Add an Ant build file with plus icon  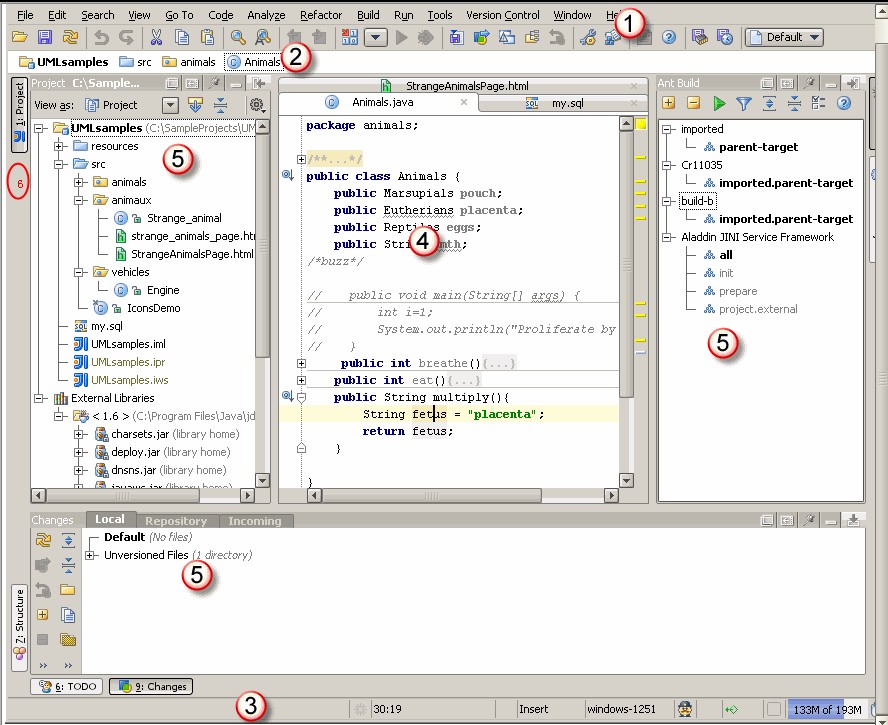click(669, 103)
